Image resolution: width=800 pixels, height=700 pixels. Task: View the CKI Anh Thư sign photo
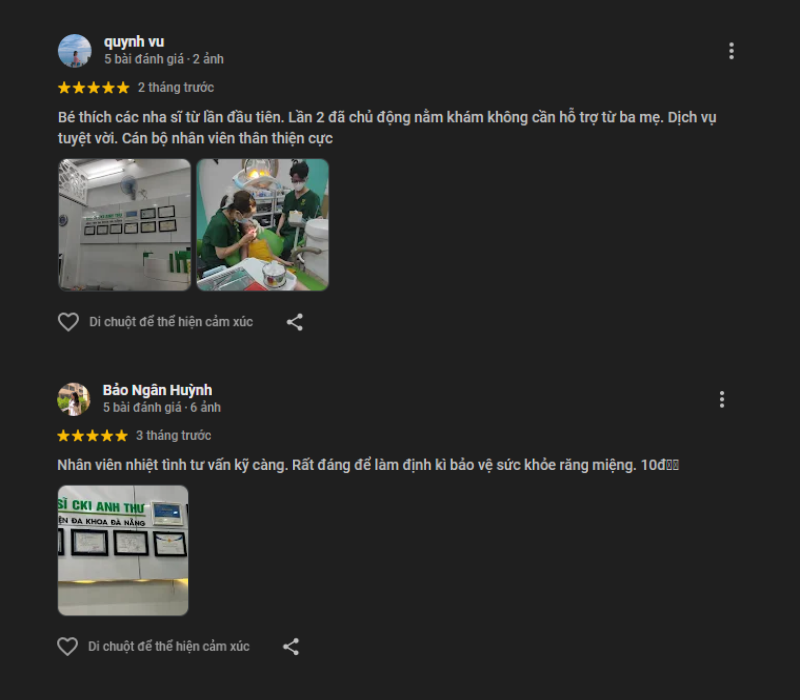pos(123,551)
